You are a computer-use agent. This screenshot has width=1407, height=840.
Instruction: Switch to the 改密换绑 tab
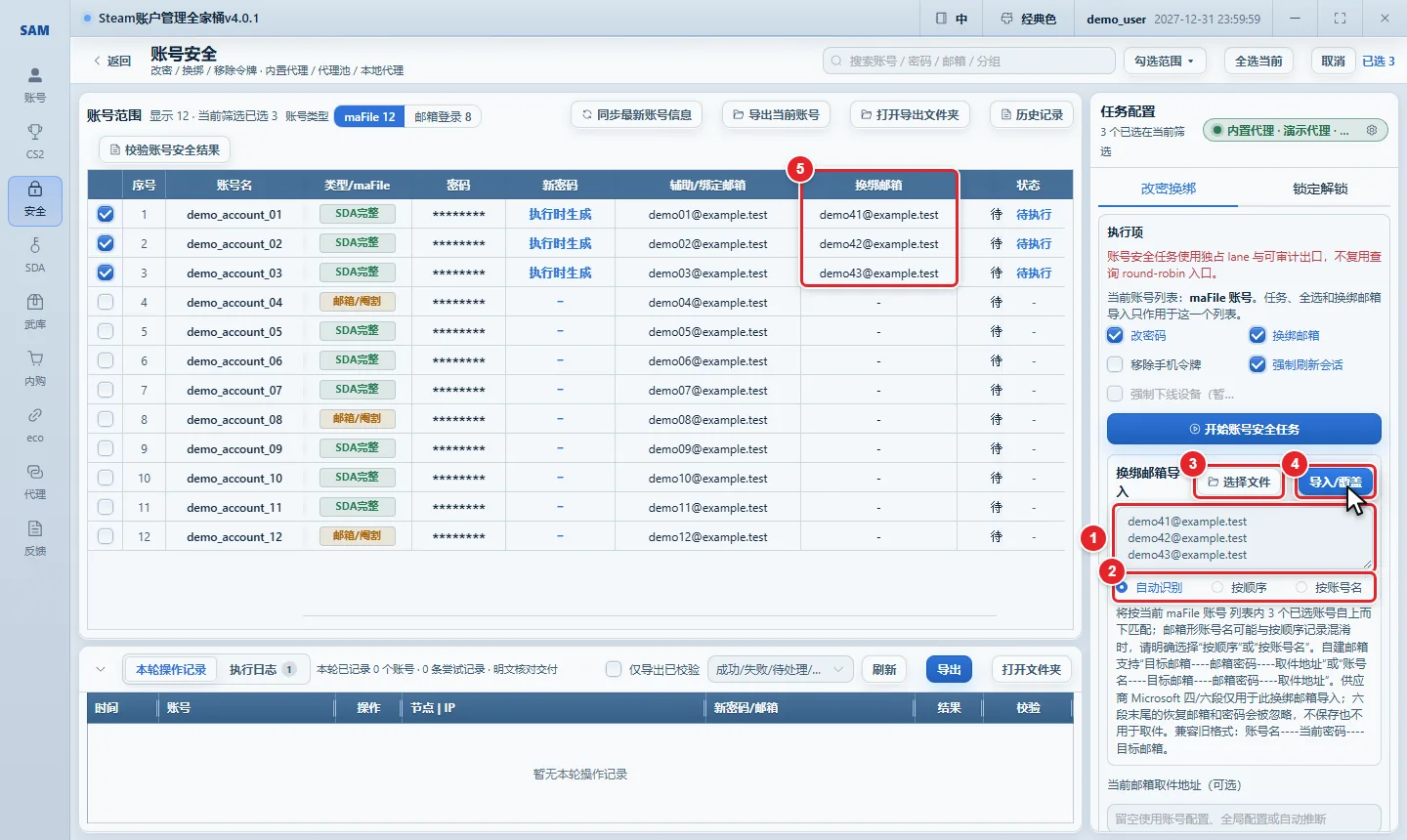[1169, 189]
